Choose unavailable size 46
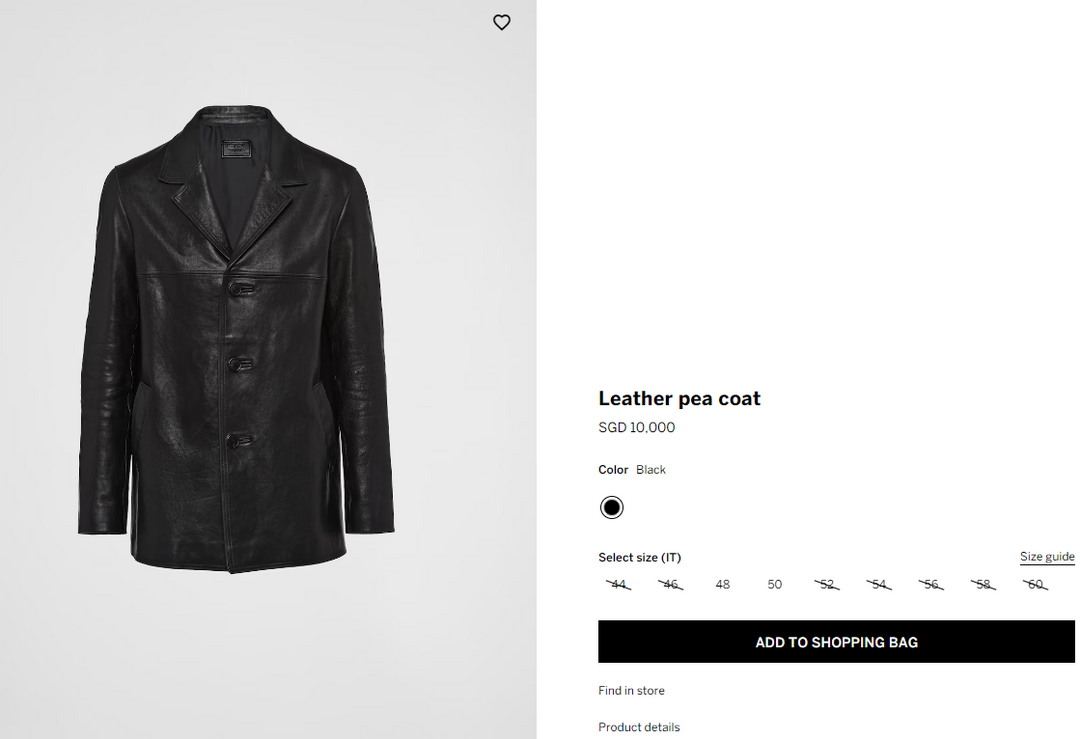The height and width of the screenshot is (739, 1080). point(671,585)
